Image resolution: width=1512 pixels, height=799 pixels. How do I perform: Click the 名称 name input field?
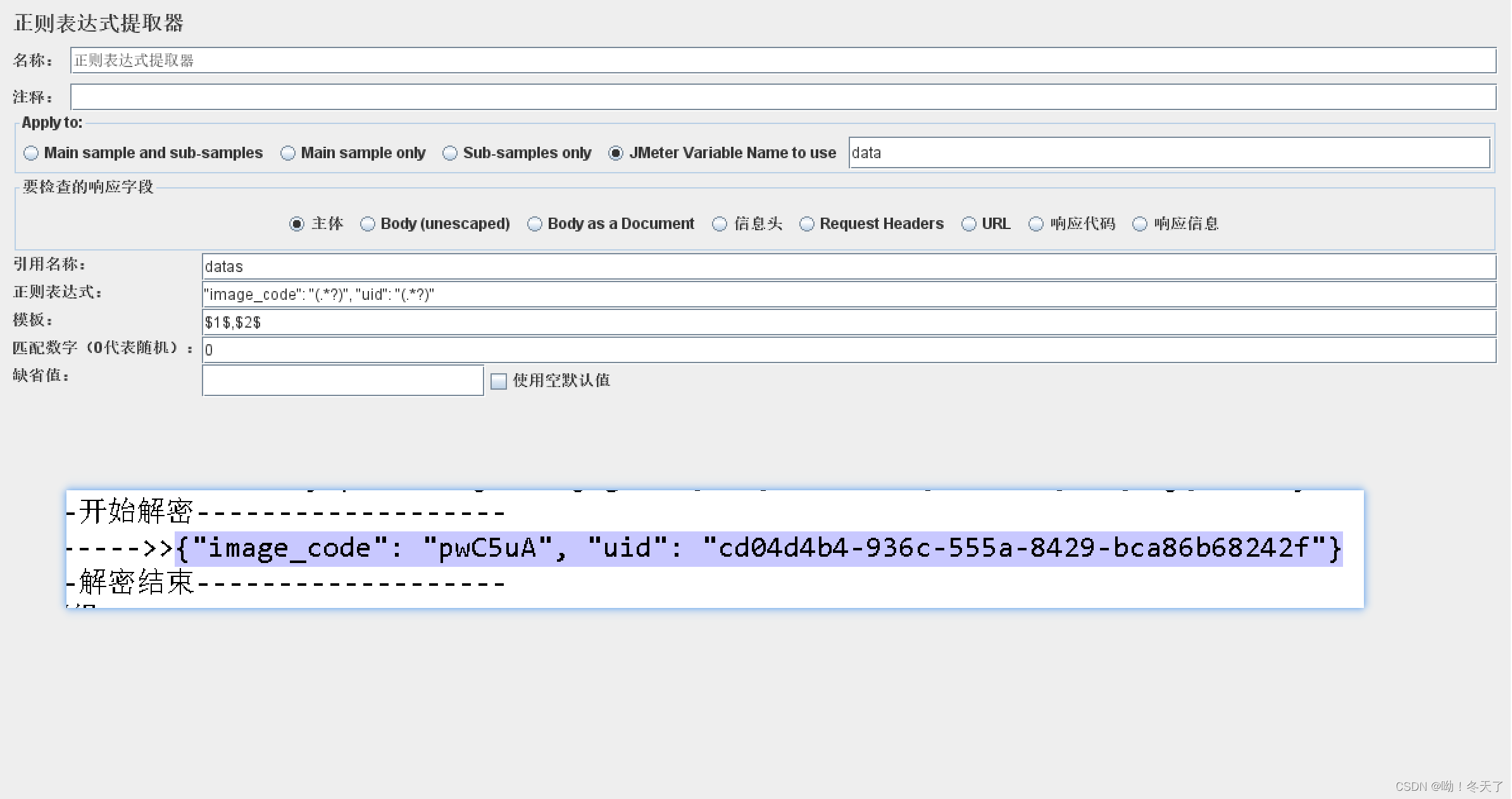782,61
